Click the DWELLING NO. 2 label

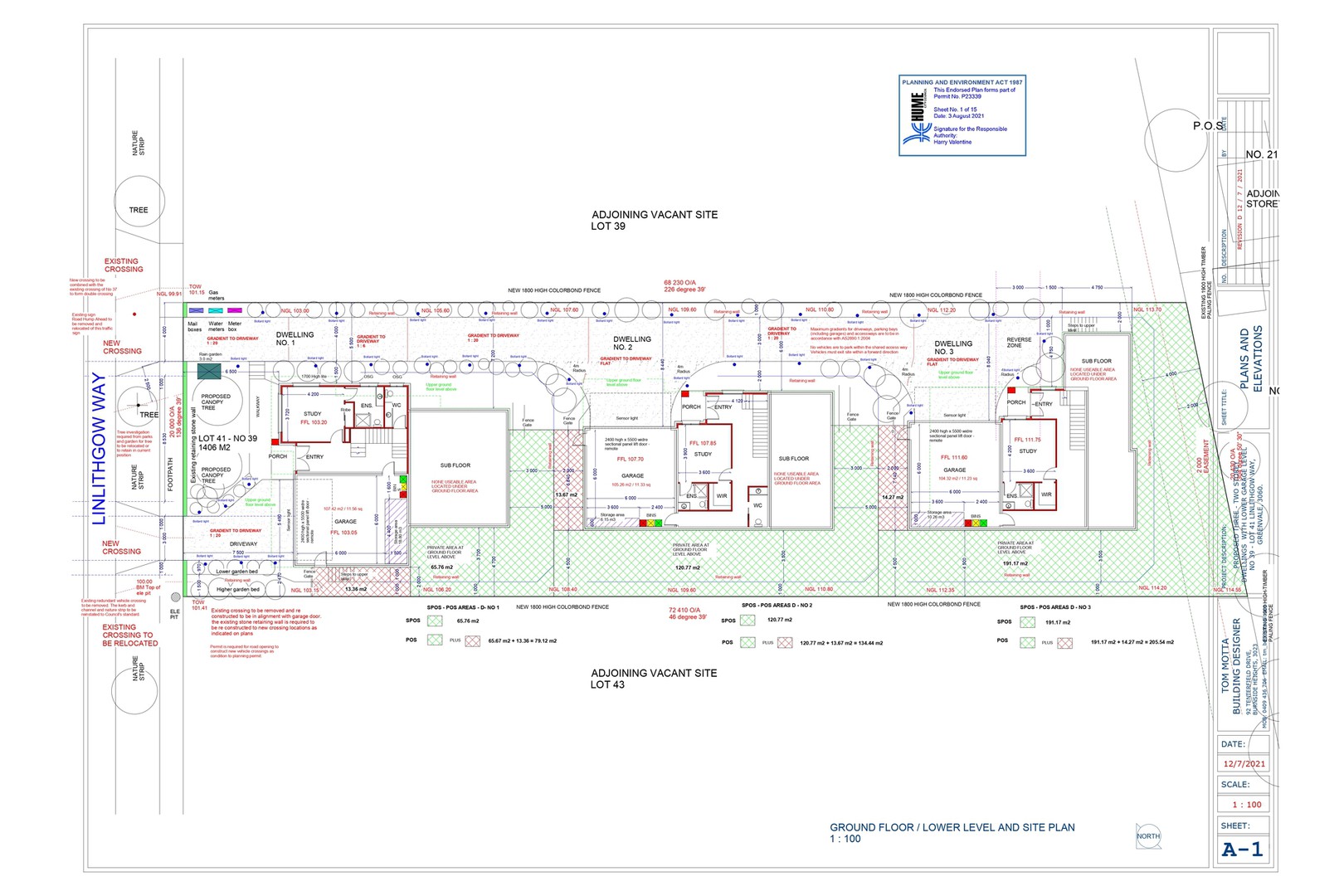(x=632, y=343)
